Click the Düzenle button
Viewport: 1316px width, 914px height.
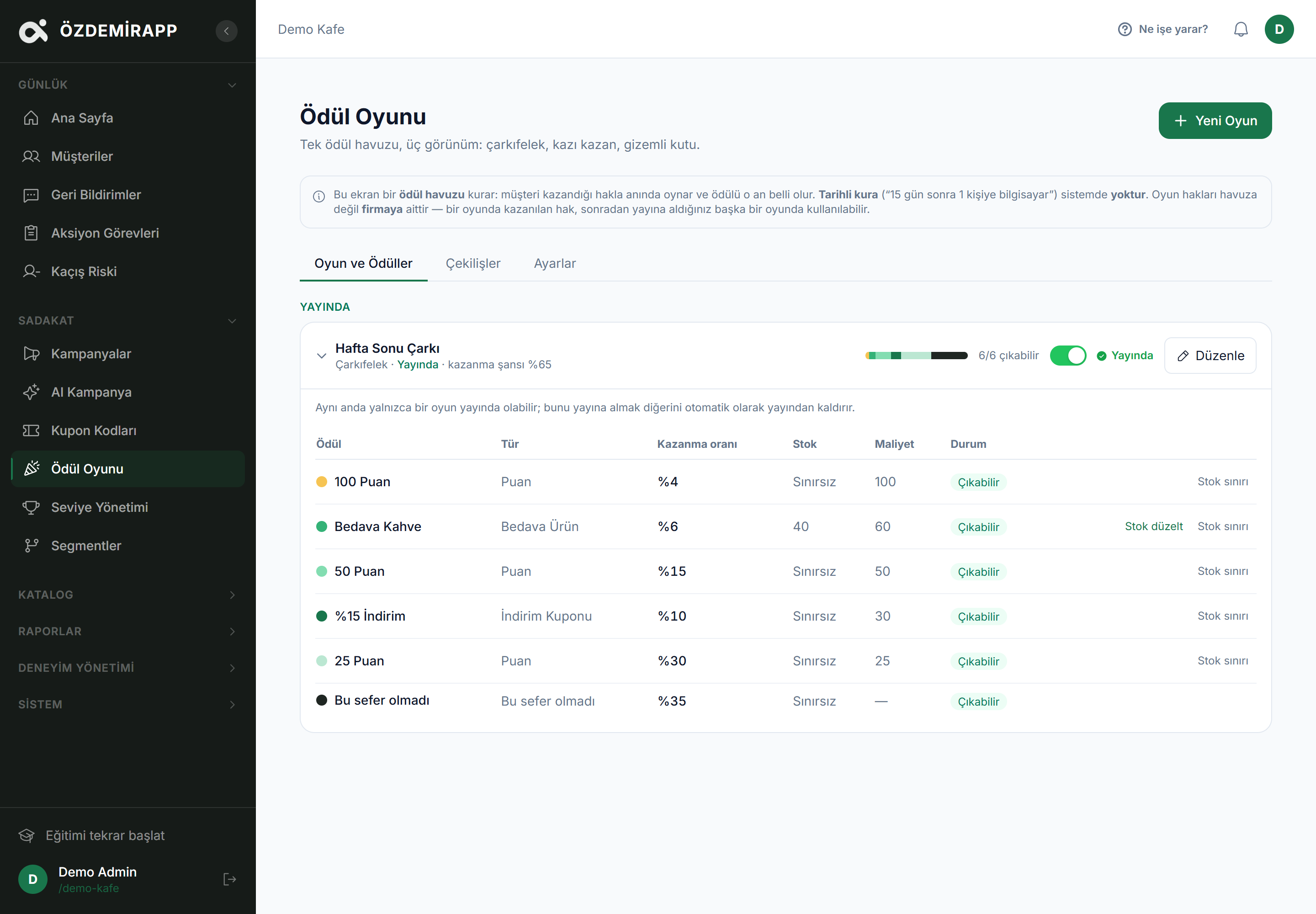1210,356
